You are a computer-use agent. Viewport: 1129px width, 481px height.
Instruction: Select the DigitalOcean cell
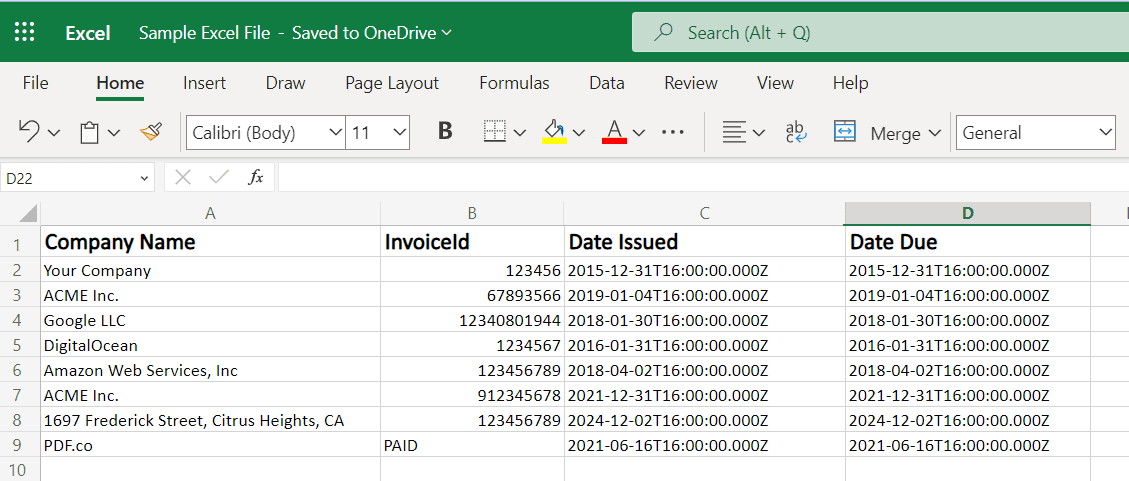pyautogui.click(x=210, y=346)
